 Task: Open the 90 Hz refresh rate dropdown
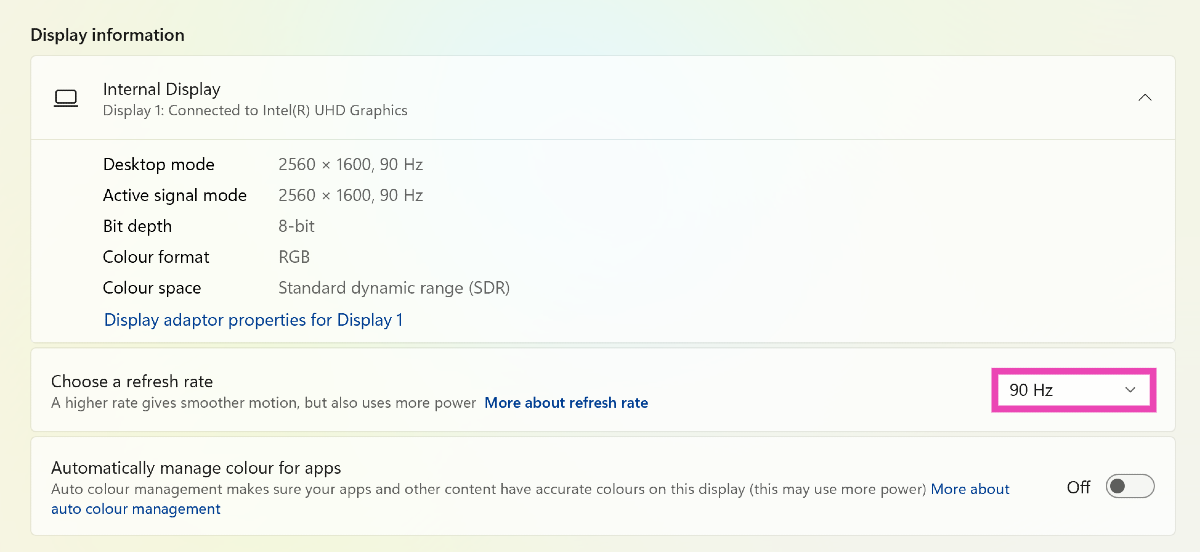(1073, 390)
